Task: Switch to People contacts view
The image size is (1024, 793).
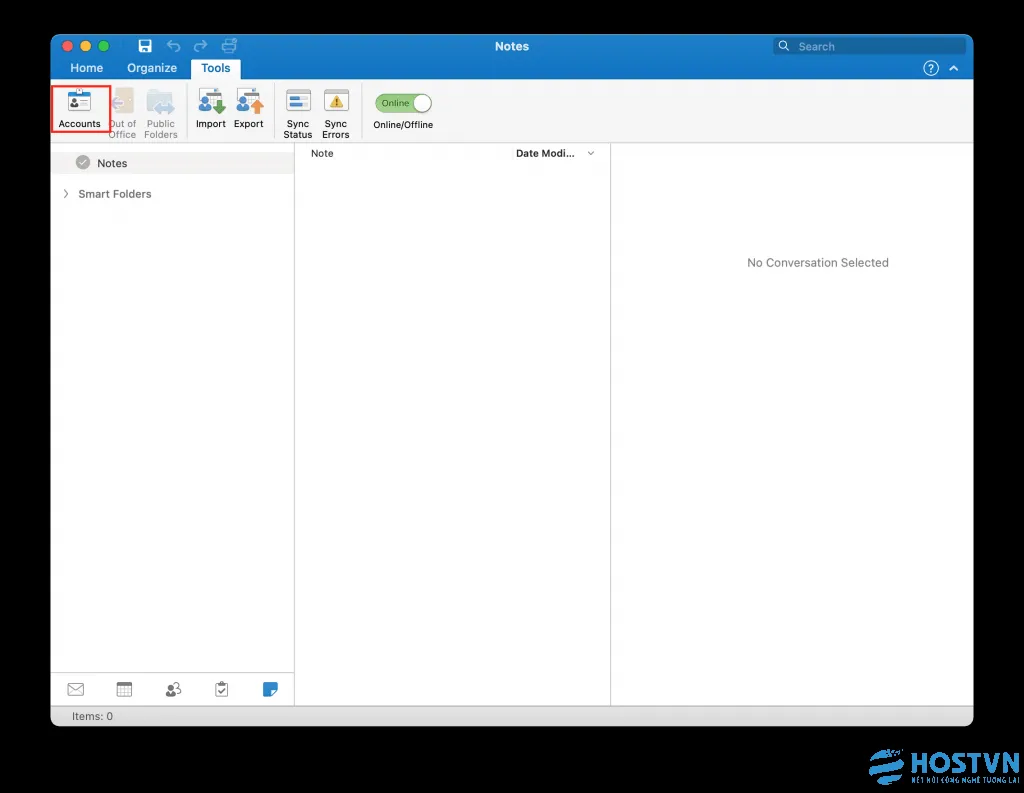Action: tap(173, 689)
